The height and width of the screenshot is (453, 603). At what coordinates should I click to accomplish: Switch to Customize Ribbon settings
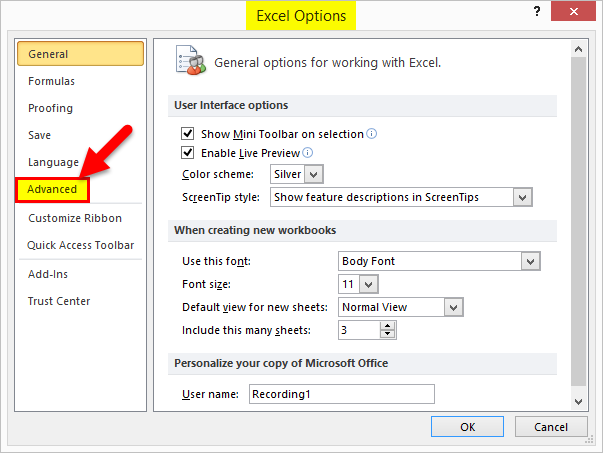75,218
